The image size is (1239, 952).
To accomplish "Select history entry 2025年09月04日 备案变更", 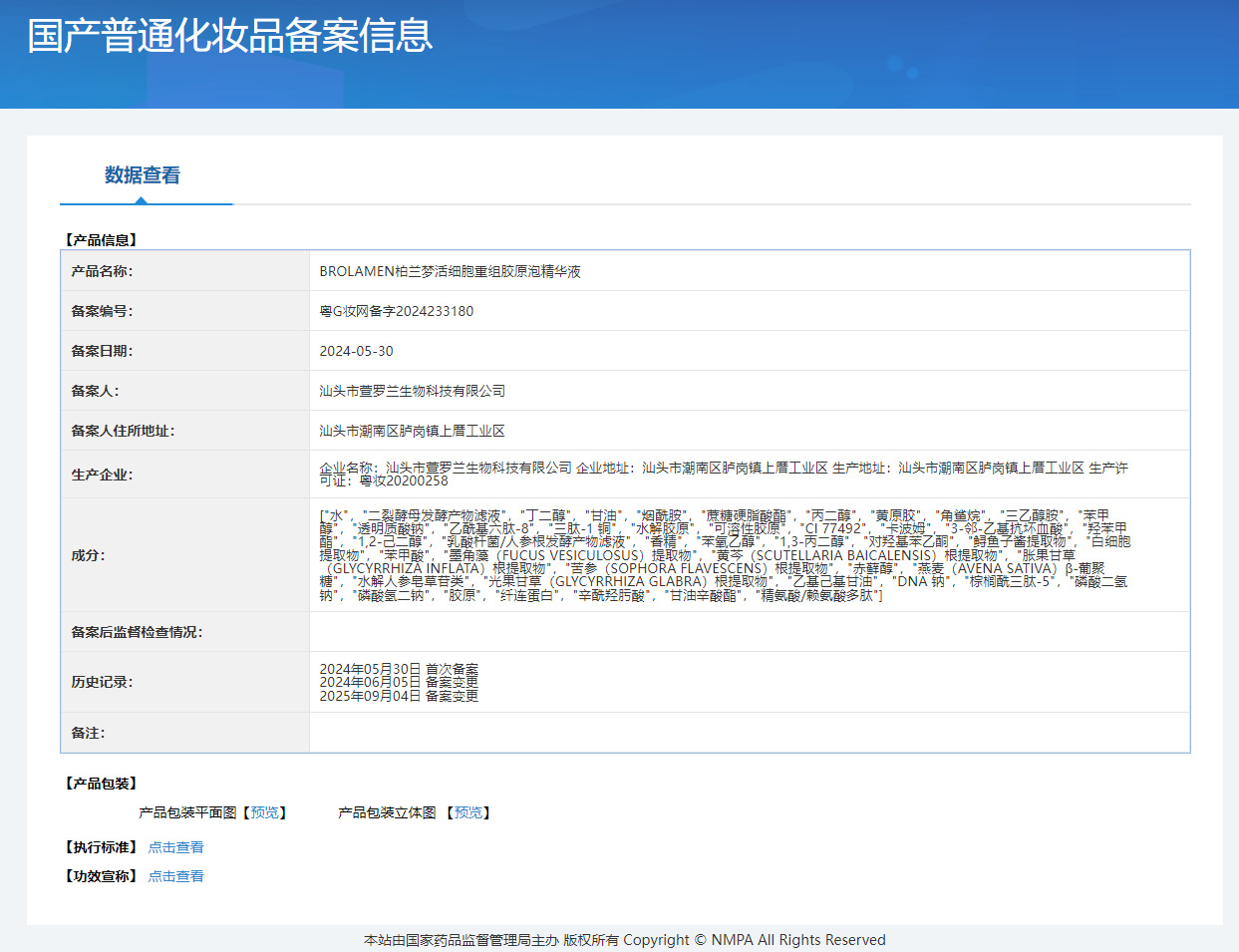I will [399, 696].
